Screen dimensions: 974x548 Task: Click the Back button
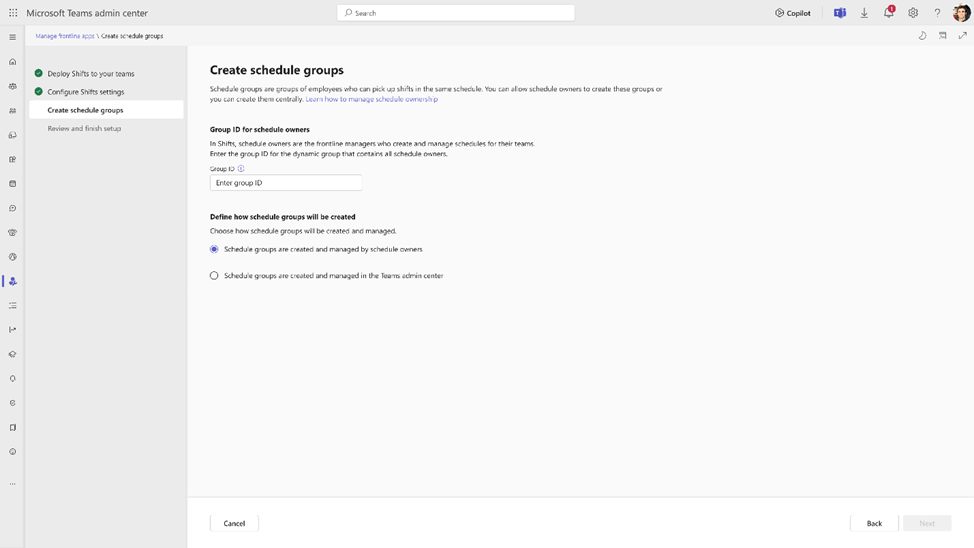874,523
